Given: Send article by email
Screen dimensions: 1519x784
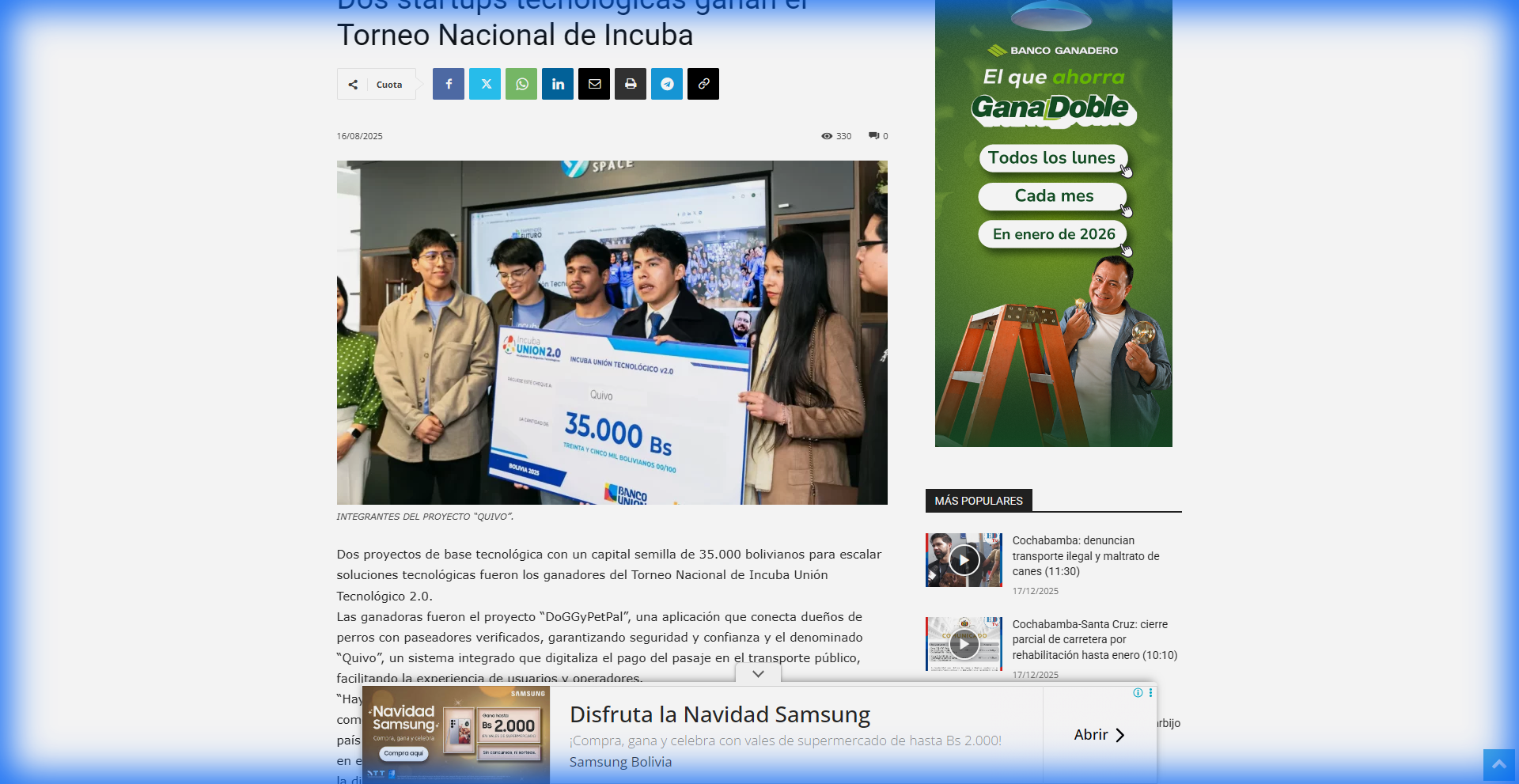Looking at the screenshot, I should (594, 84).
